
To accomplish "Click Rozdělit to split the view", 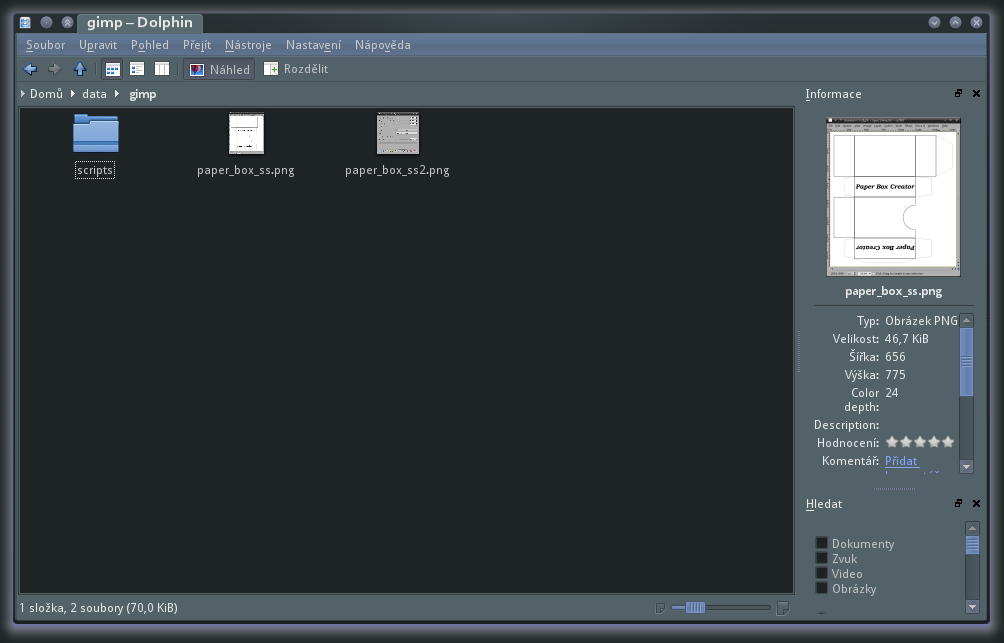I will (x=296, y=69).
